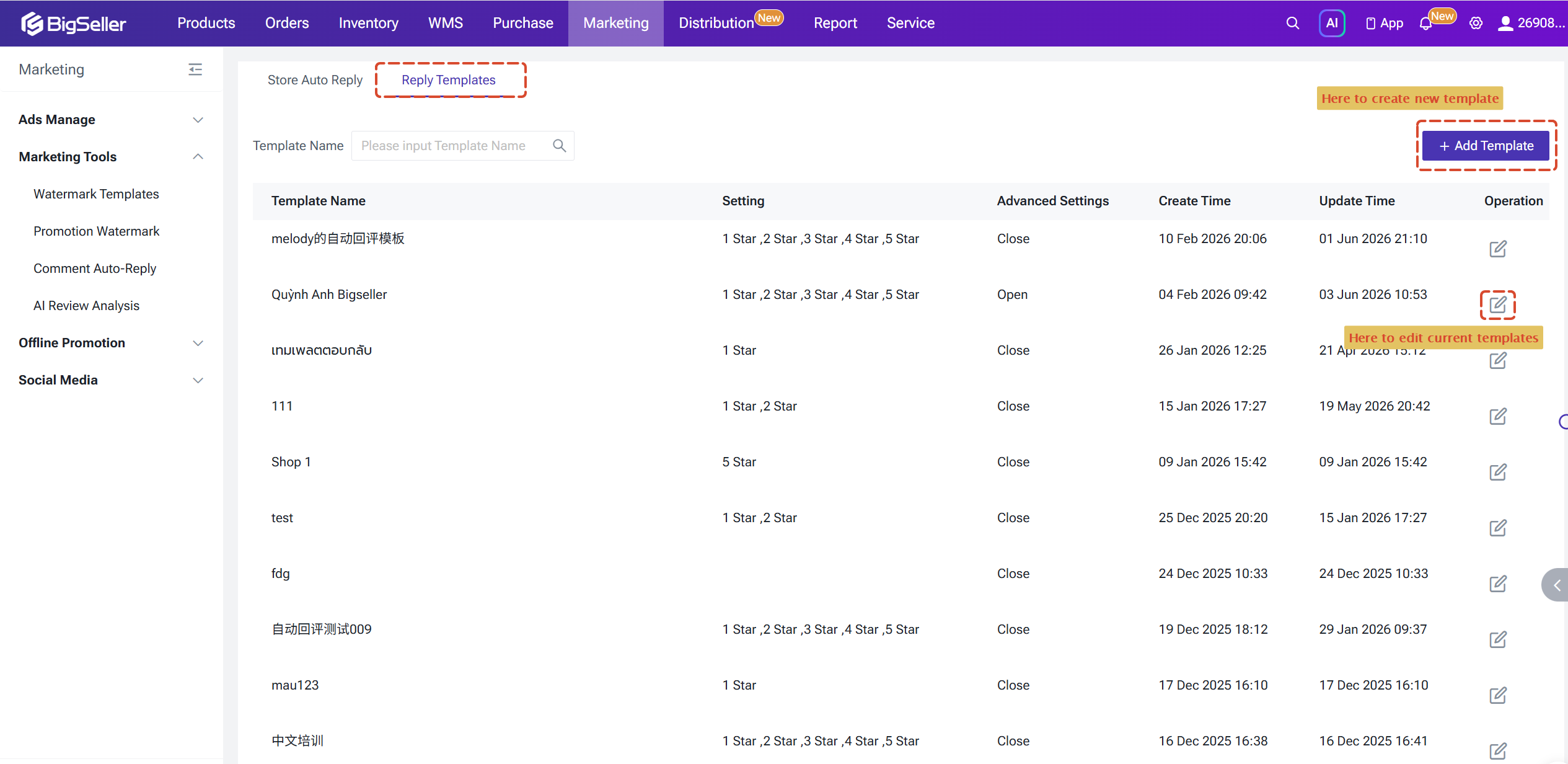Click the Advanced Settings column header
1568x764 pixels.
pyautogui.click(x=1053, y=201)
